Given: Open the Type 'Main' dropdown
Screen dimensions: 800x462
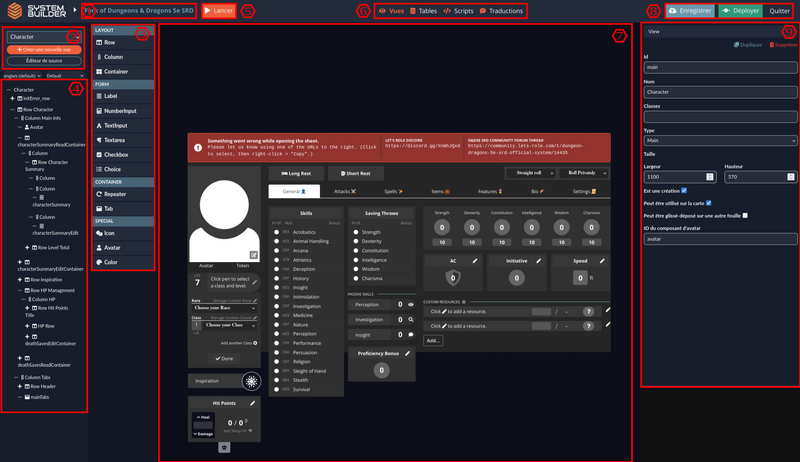Looking at the screenshot, I should pos(720,140).
